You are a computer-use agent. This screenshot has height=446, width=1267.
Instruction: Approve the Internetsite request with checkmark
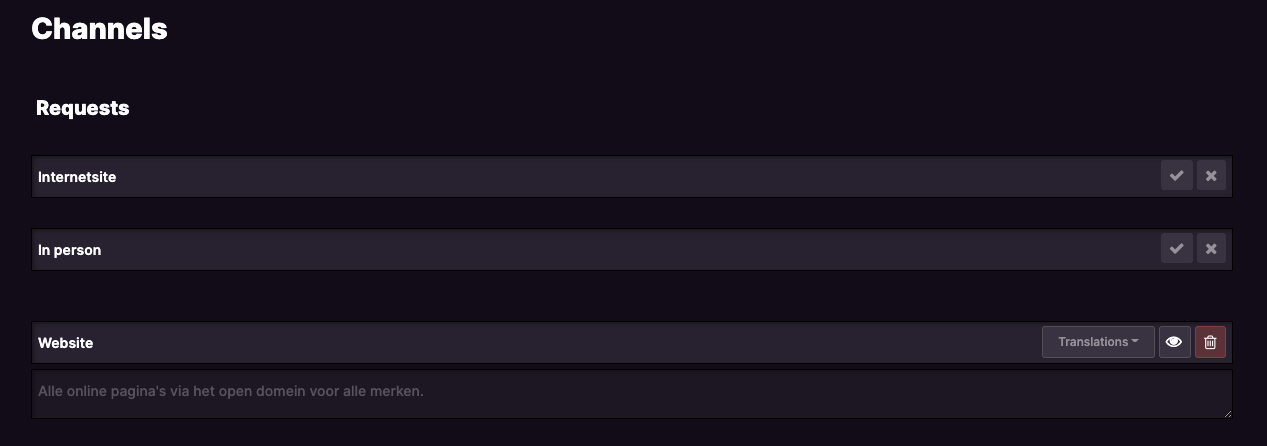point(1177,176)
